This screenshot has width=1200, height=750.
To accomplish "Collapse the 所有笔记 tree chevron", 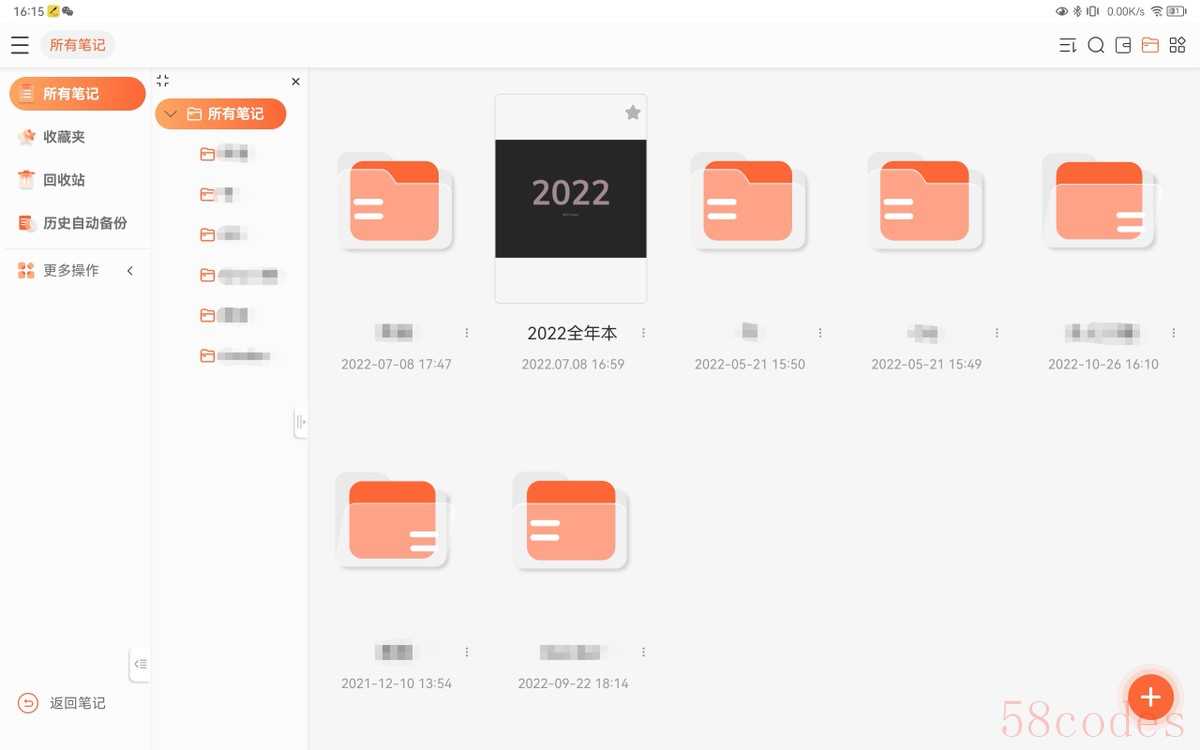I will [x=171, y=114].
